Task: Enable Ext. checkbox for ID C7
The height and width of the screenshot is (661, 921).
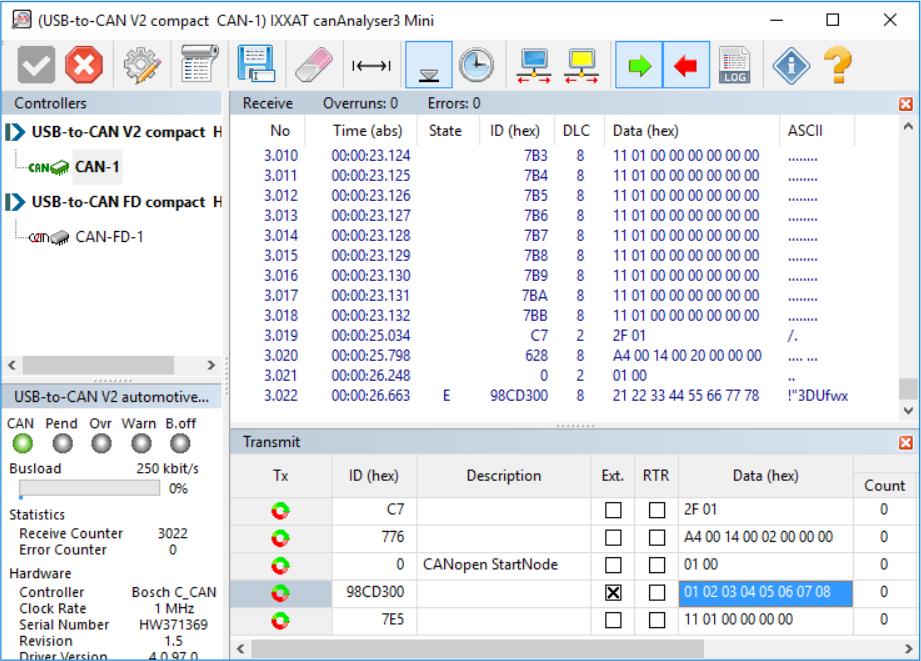Action: coord(613,510)
